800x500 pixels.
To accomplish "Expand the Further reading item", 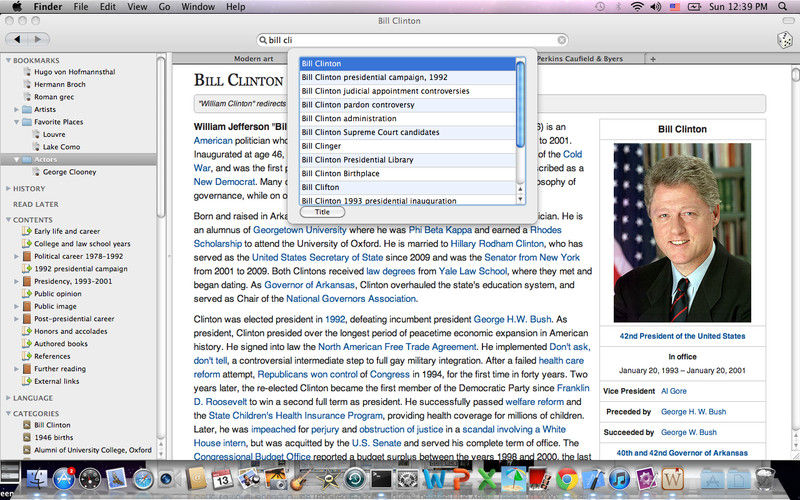I will 16,368.
